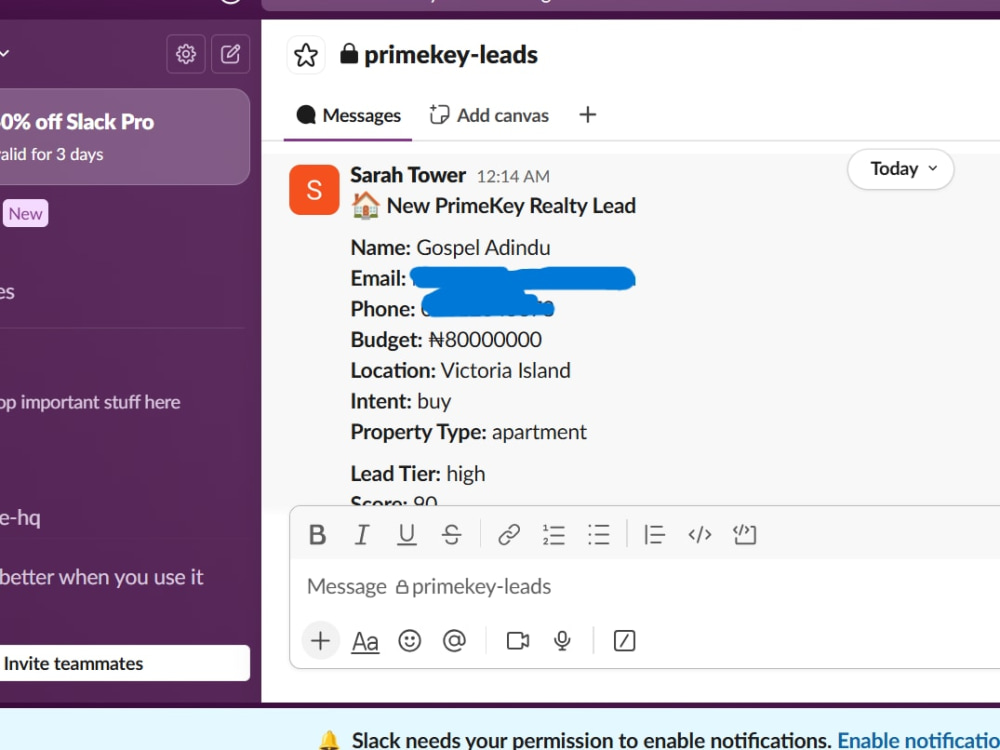Open the emoji picker
The width and height of the screenshot is (1000, 750).
click(x=409, y=640)
